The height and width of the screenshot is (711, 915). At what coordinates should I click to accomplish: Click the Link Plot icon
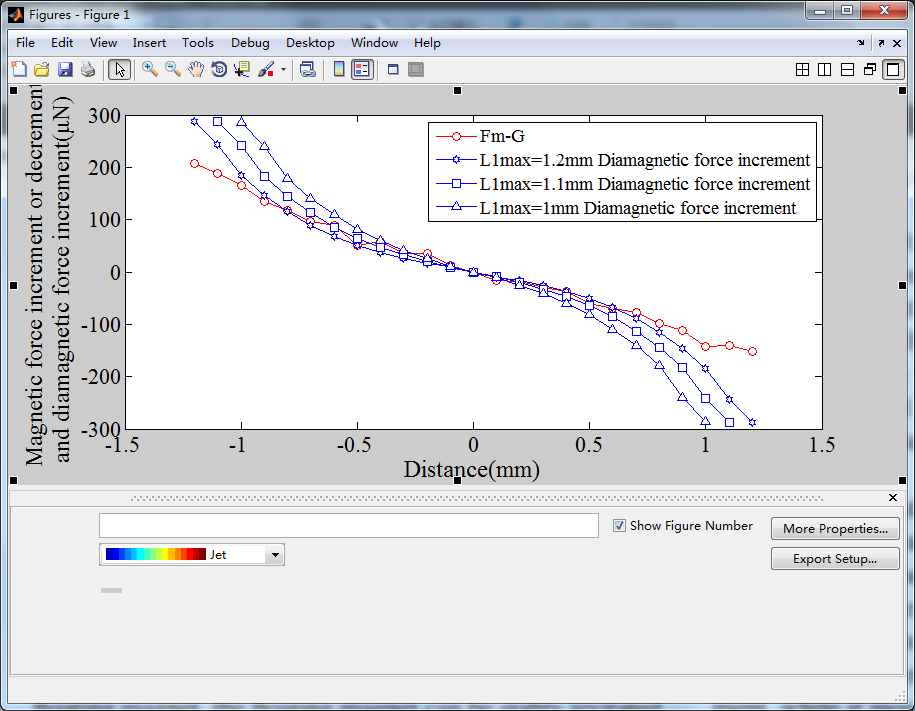pyautogui.click(x=308, y=69)
